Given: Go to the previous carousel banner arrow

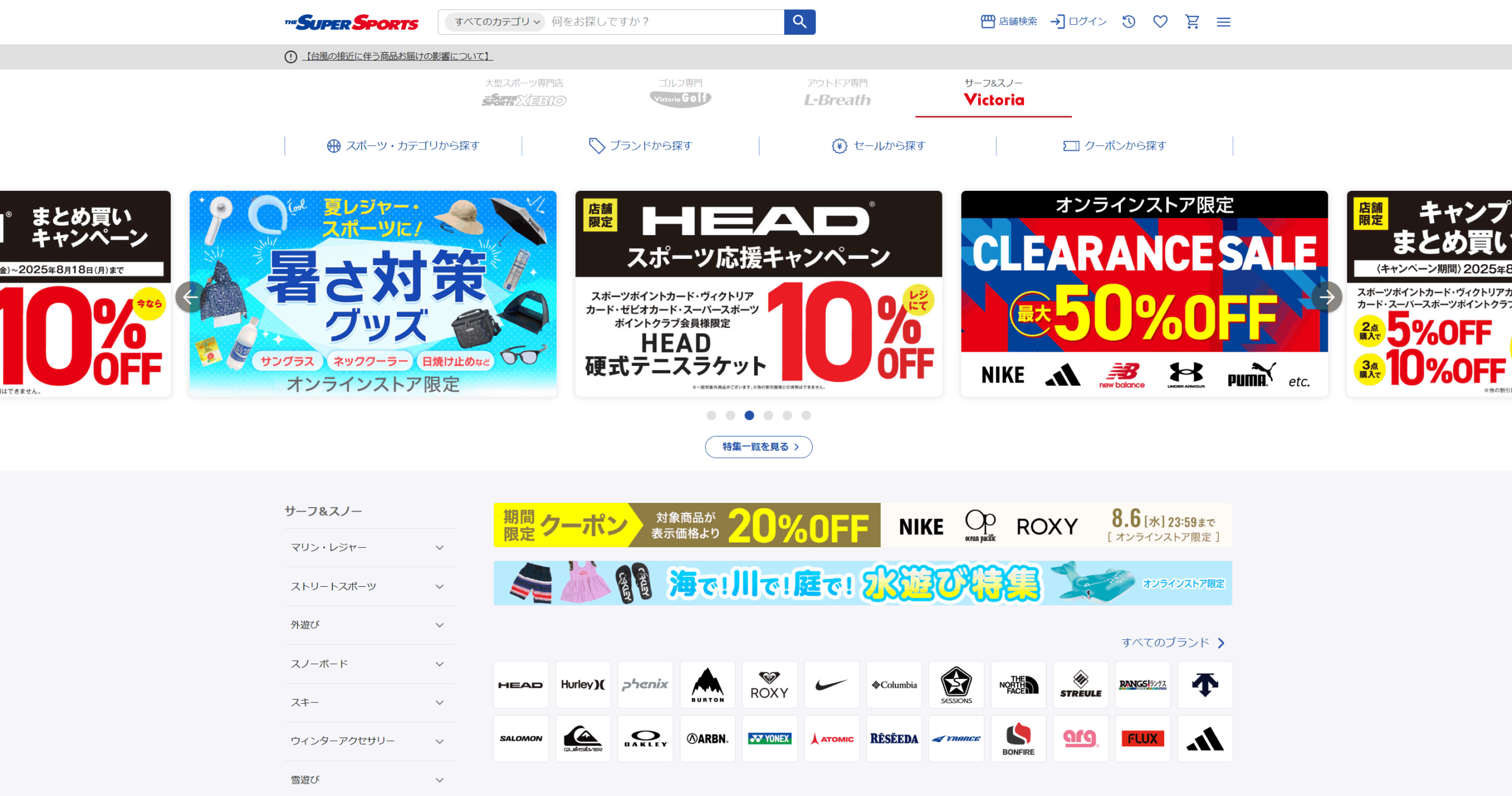Looking at the screenshot, I should tap(191, 297).
